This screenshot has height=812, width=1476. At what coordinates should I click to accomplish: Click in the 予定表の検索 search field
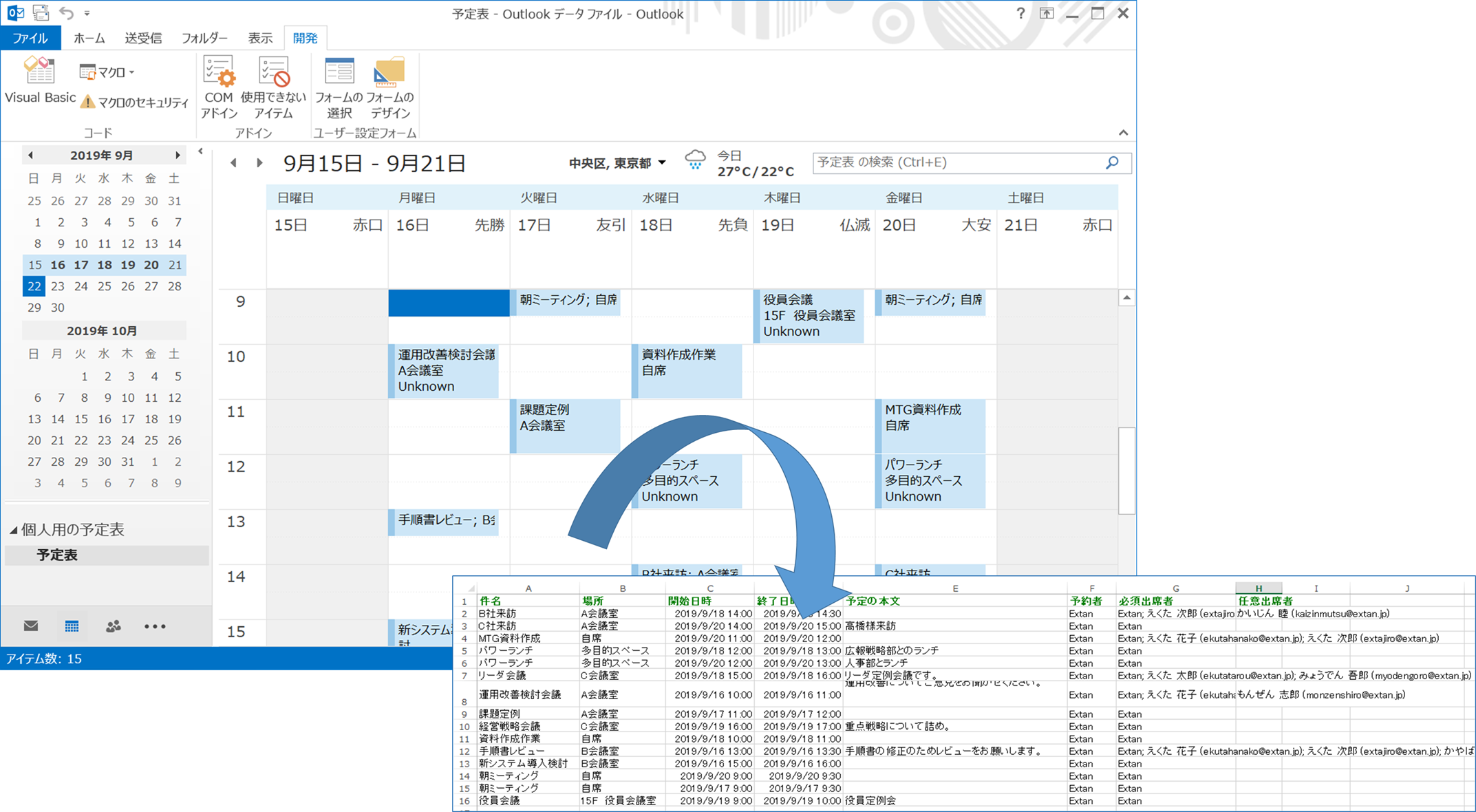pos(956,162)
